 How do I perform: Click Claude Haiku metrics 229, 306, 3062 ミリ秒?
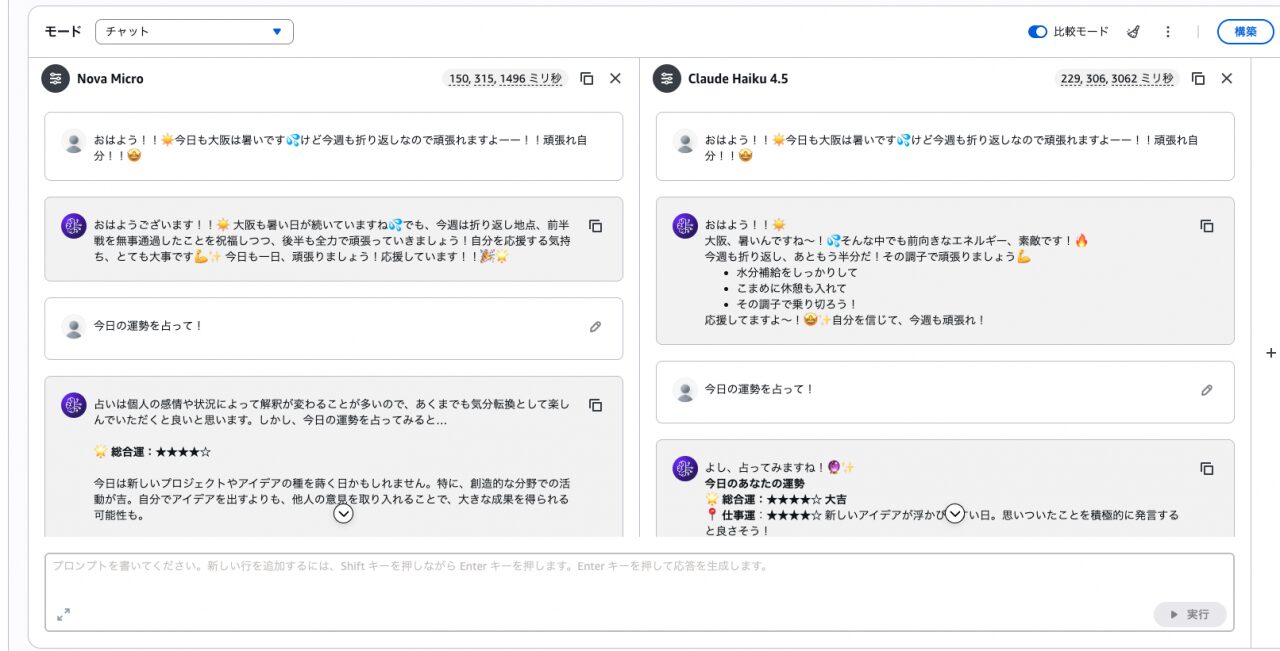coord(1116,79)
